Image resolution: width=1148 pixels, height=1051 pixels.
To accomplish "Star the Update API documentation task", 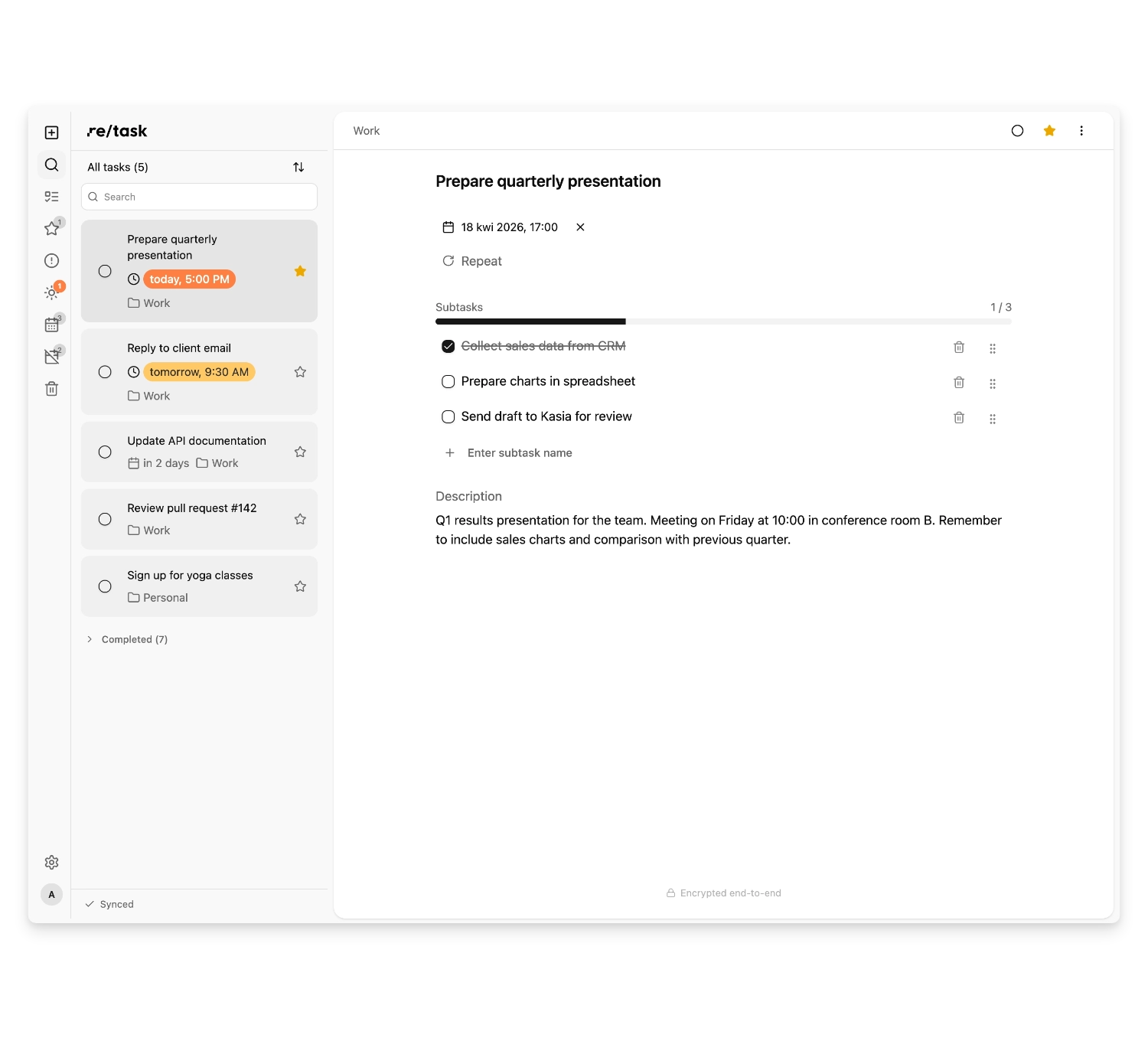I will [300, 452].
